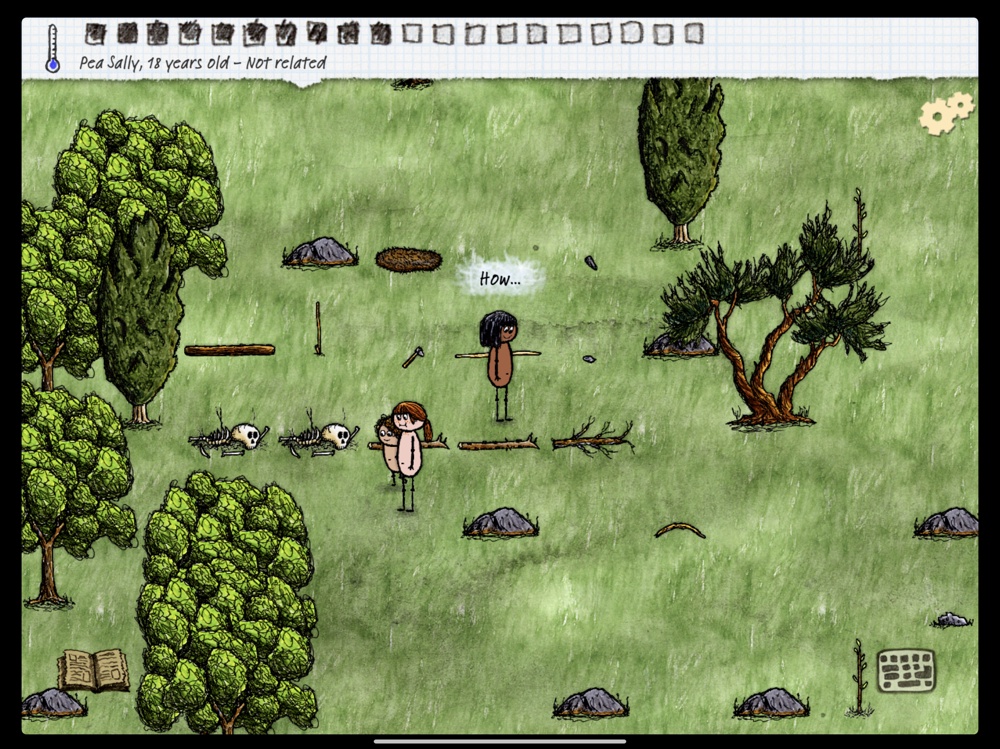Tap the big rock beside the recipe book
1000x749 pixels.
pyautogui.click(x=52, y=702)
